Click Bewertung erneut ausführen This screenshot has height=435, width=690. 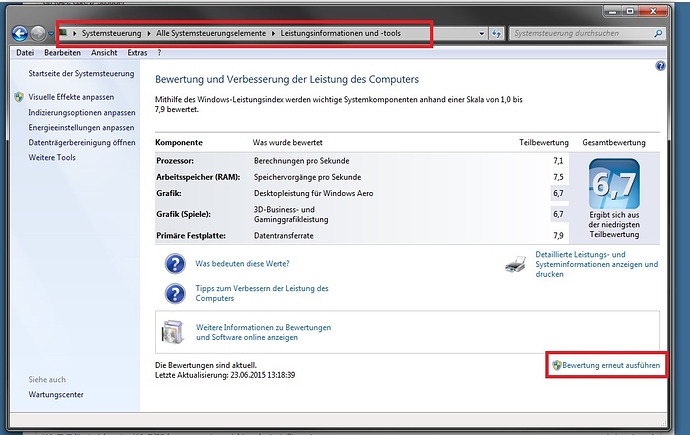pos(611,366)
